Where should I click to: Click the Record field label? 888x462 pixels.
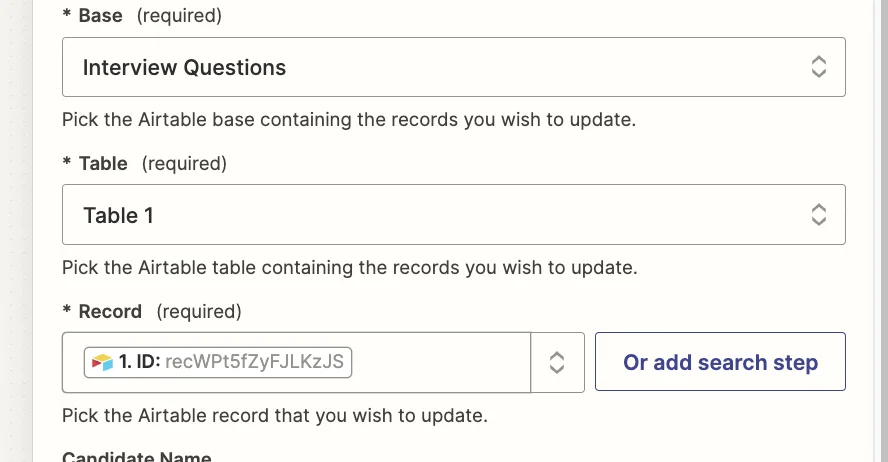[x=110, y=311]
